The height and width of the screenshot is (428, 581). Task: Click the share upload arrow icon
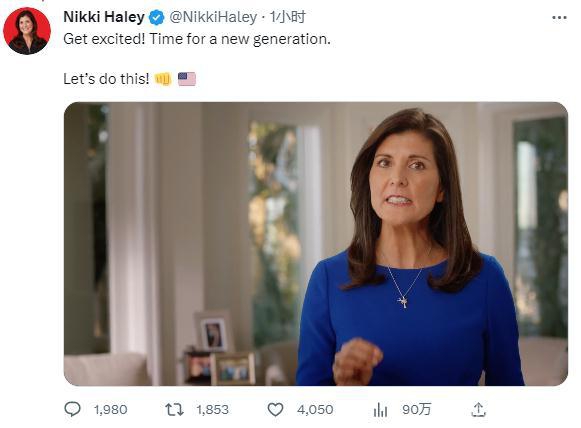click(478, 409)
